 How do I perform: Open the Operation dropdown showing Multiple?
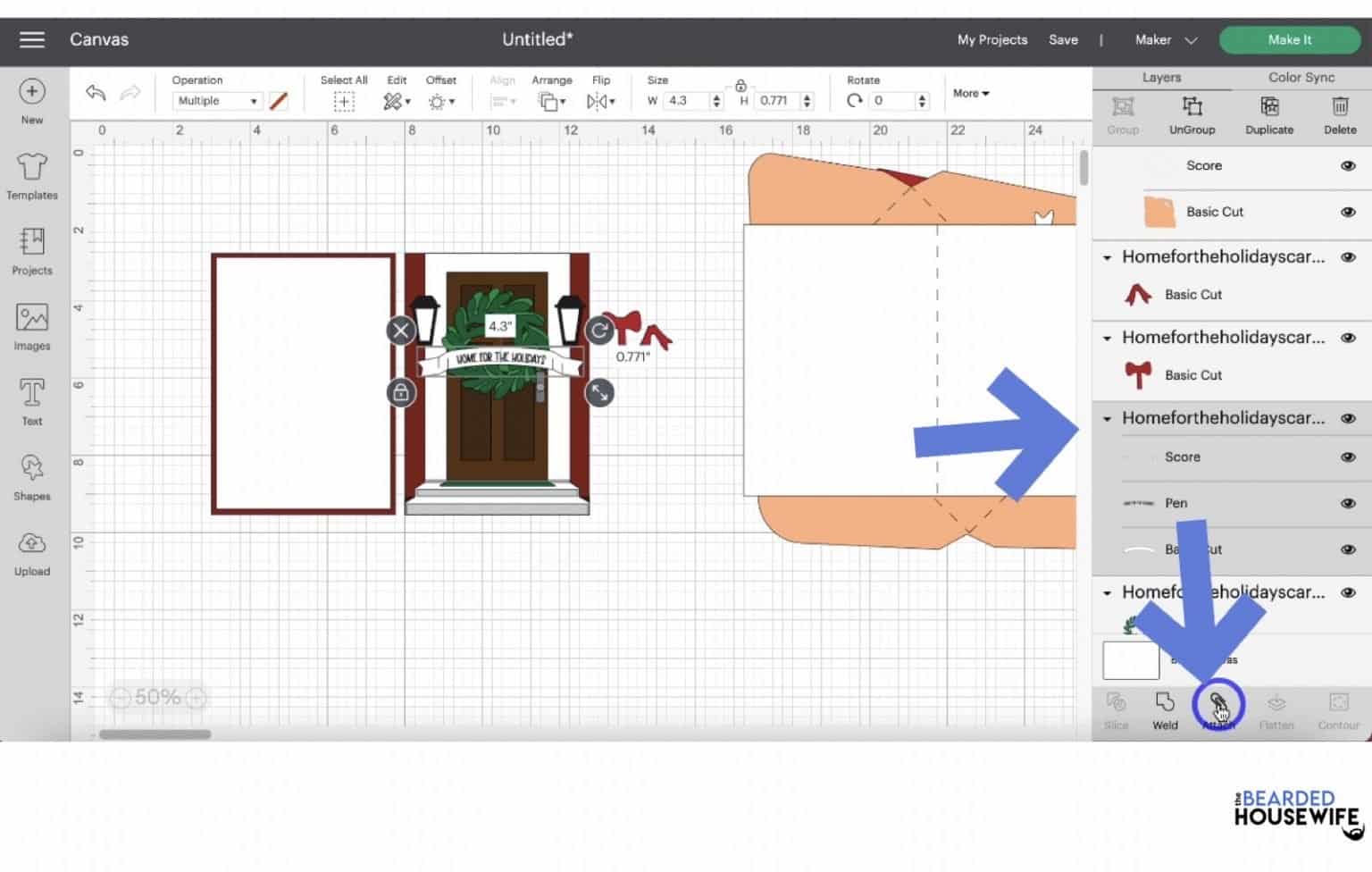pyautogui.click(x=216, y=101)
